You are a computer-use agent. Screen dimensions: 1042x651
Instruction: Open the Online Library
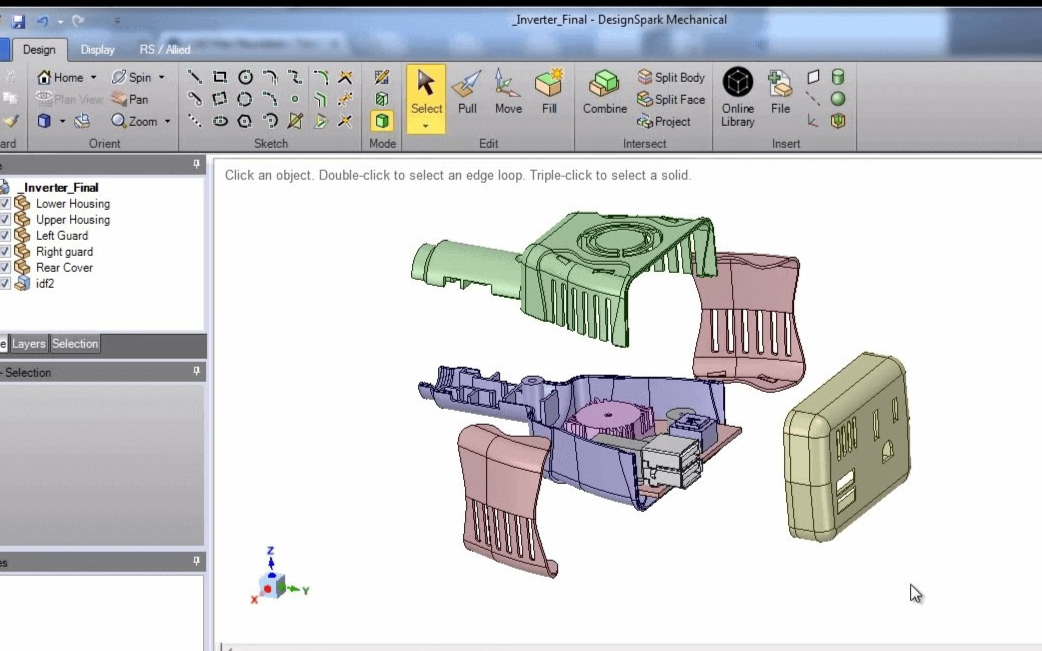pyautogui.click(x=738, y=98)
